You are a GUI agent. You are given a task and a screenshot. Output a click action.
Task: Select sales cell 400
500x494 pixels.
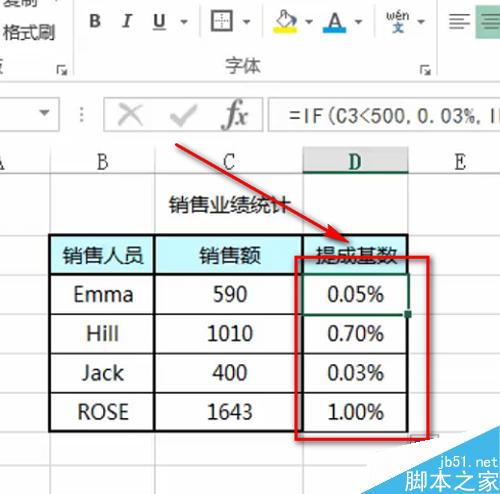[x=229, y=373]
